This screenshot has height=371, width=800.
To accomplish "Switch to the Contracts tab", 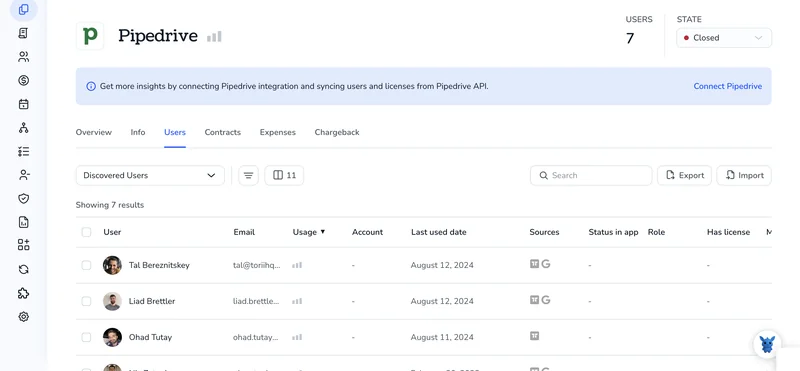I will (222, 132).
